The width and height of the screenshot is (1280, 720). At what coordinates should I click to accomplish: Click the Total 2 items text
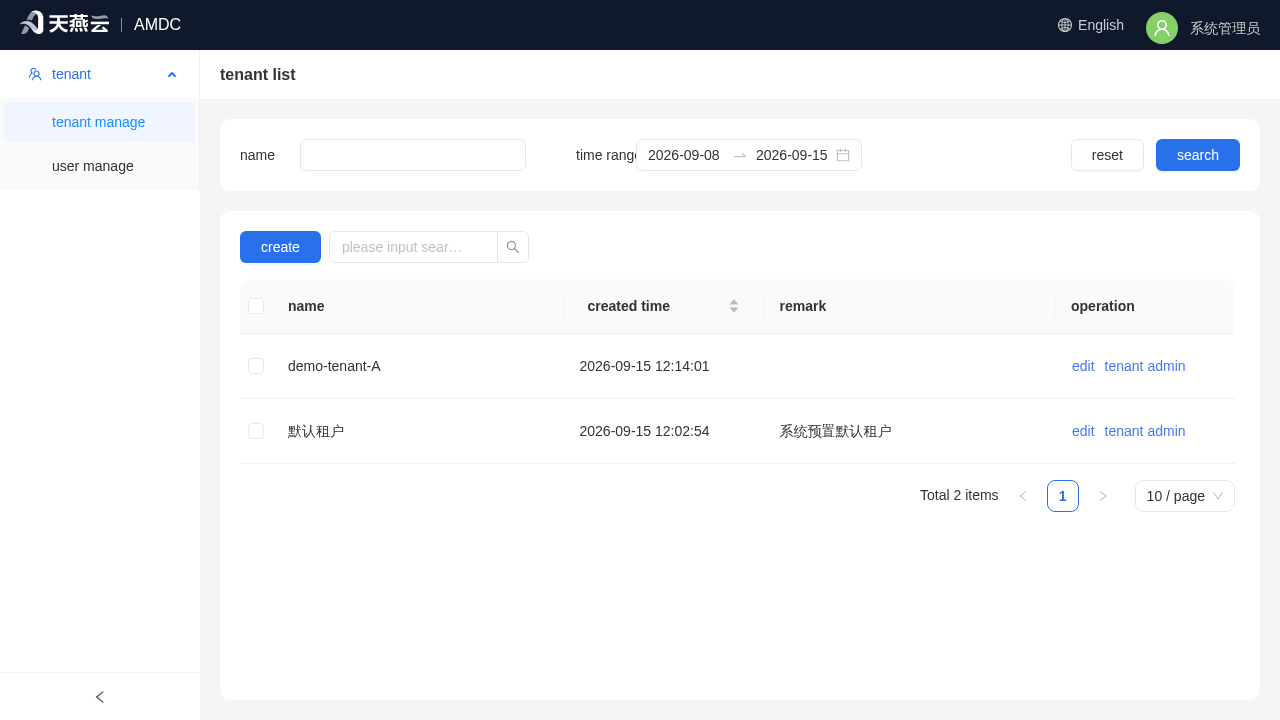pos(959,495)
